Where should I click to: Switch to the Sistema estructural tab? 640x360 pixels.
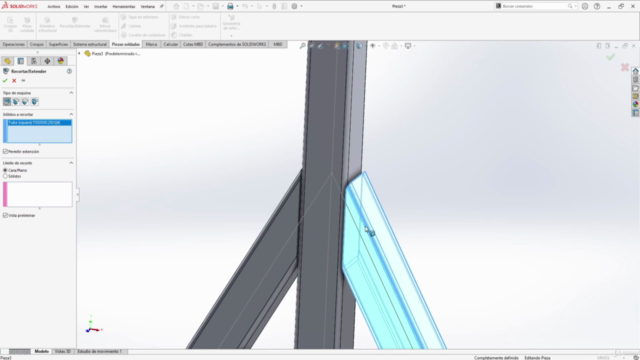90,44
